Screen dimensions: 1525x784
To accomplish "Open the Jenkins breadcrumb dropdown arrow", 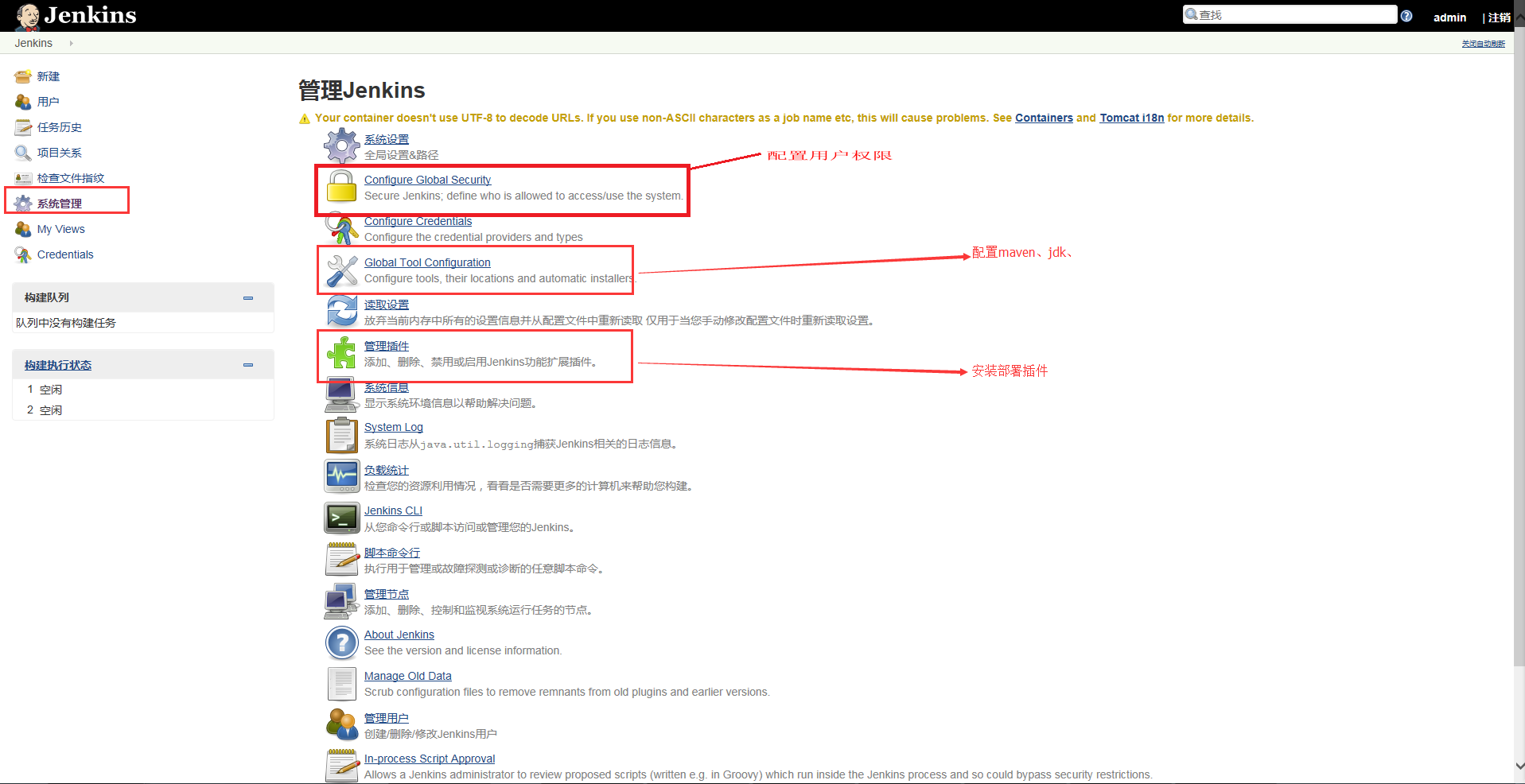I will point(71,44).
